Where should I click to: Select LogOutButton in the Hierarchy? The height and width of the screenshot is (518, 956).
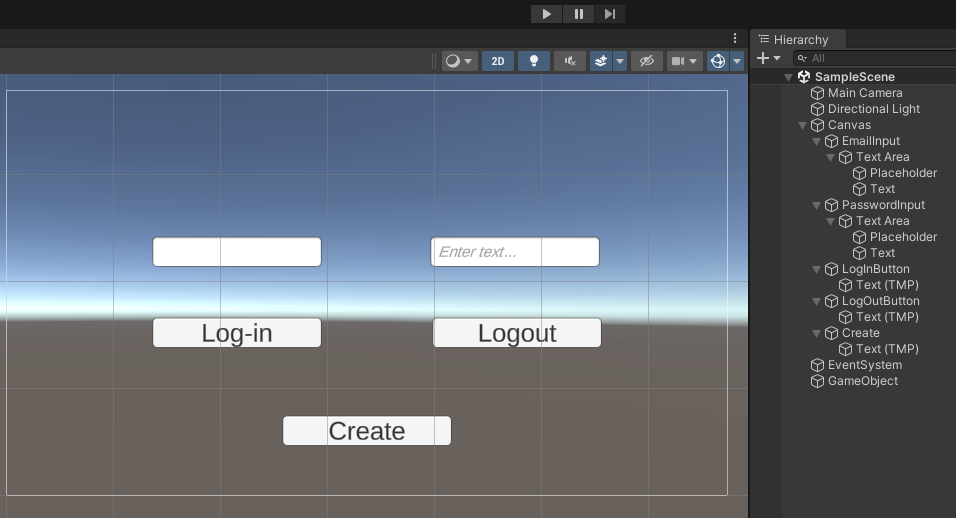coord(880,301)
